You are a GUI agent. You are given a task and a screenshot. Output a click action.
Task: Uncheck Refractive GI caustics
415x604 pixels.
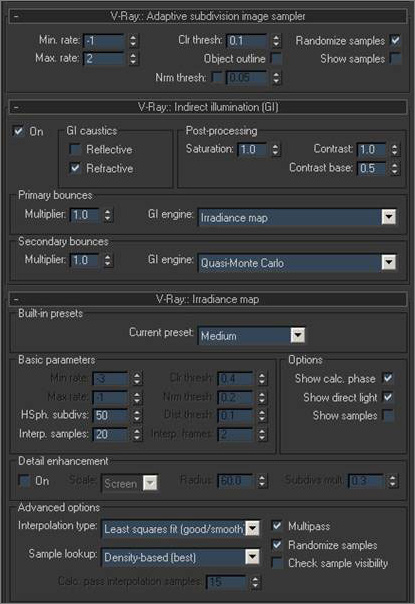(75, 168)
